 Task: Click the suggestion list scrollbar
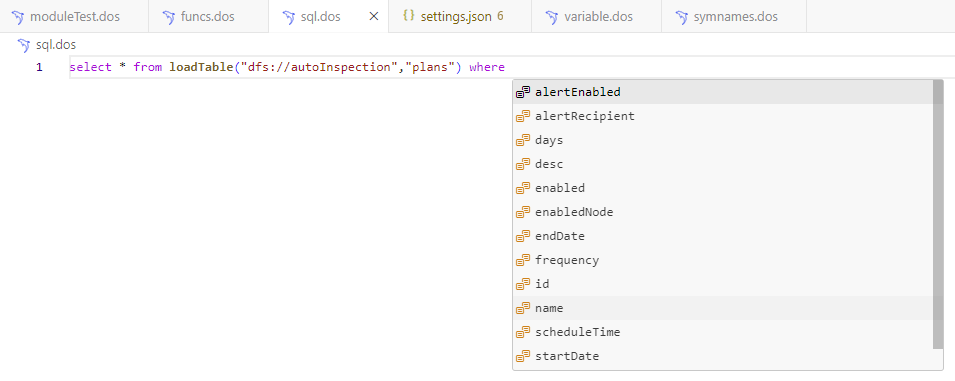pyautogui.click(x=938, y=215)
